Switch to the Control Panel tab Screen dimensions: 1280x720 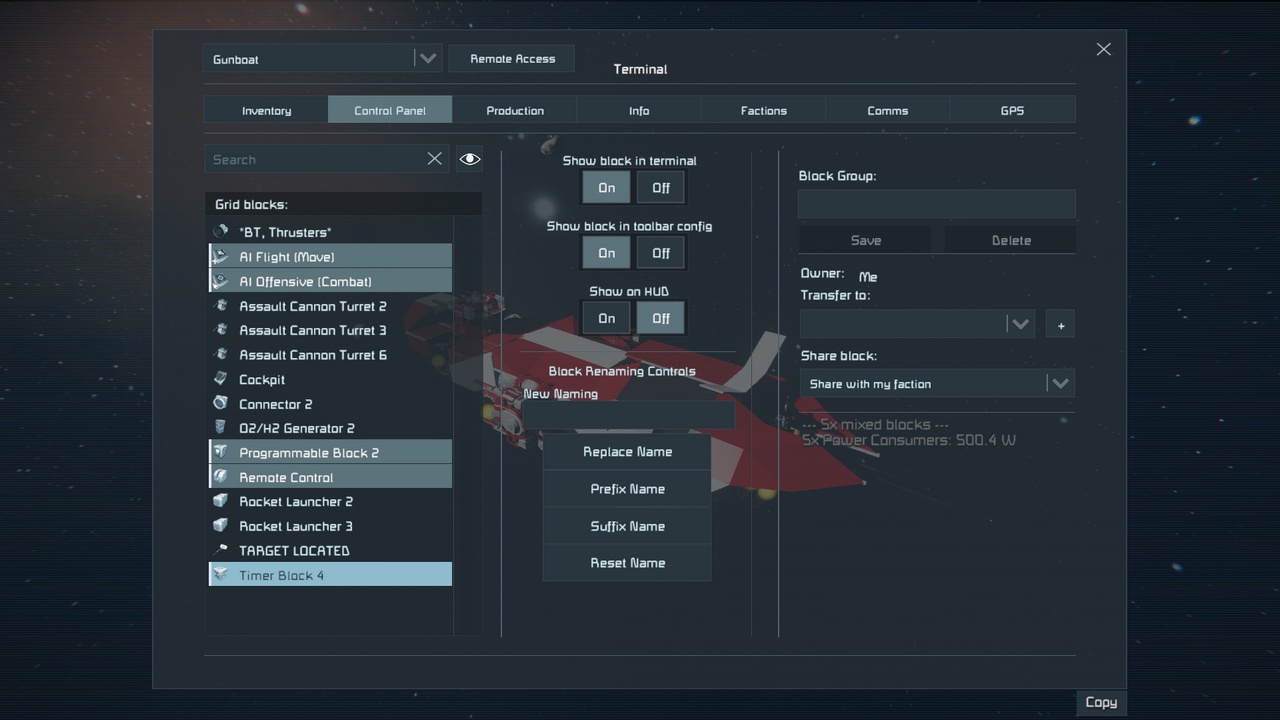pos(390,110)
